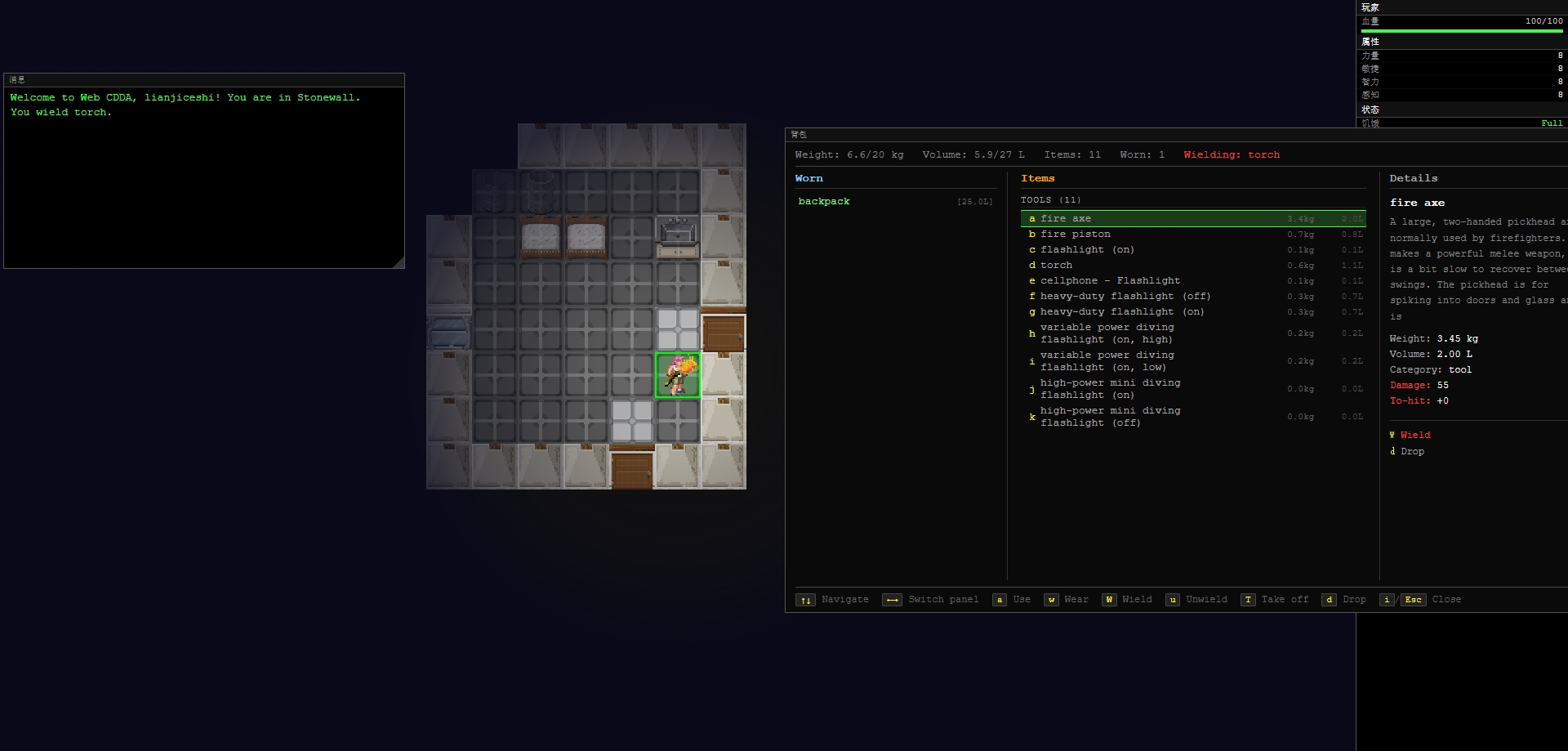
Task: Select the worn backpack entry
Action: coord(895,202)
